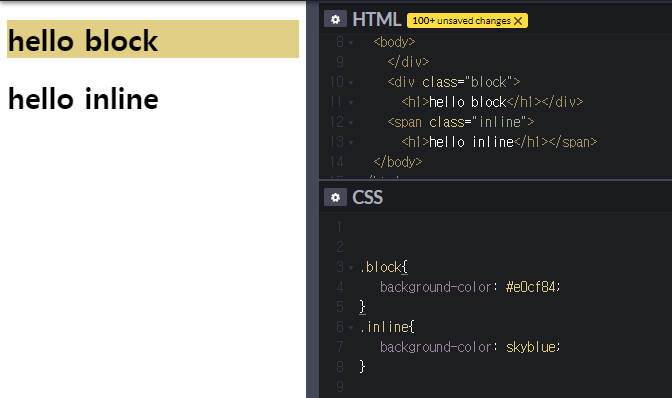Click background-color property on CSS line 7
Viewport: 672px width, 398px height.
coord(435,347)
